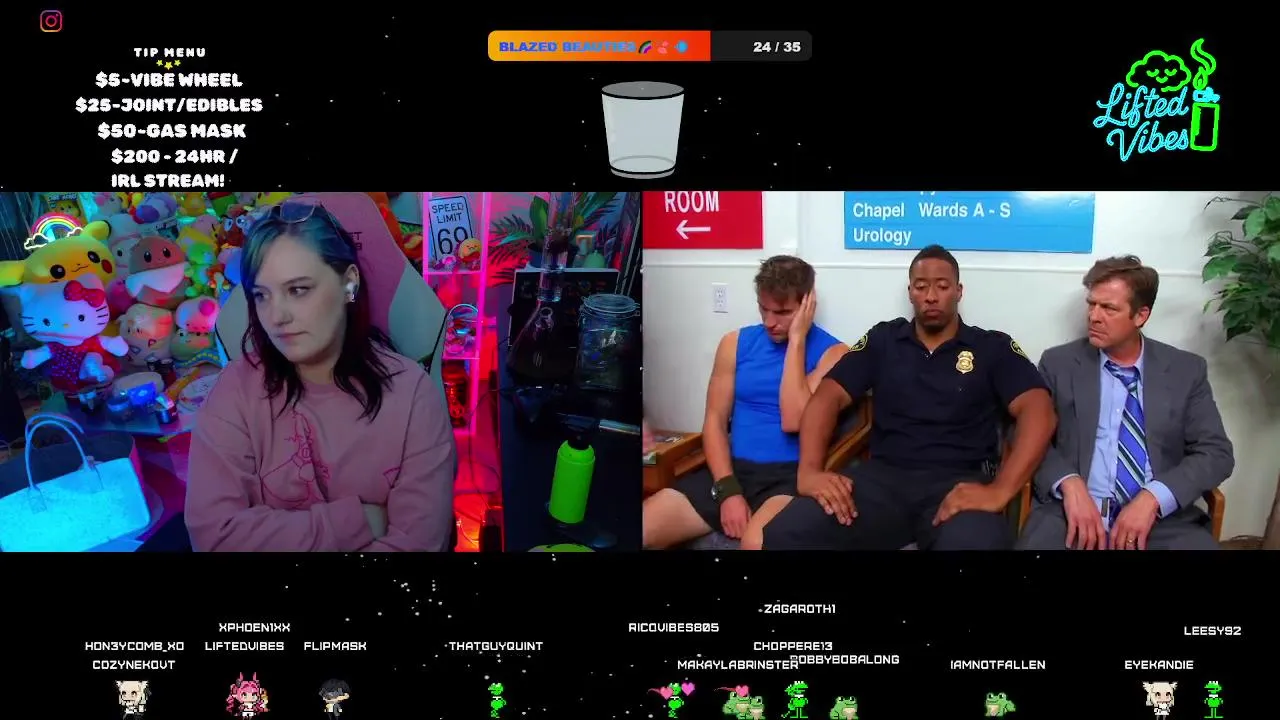Click the frog avatar under IAMNOTFALLEN
The width and height of the screenshot is (1280, 720).
click(x=999, y=704)
